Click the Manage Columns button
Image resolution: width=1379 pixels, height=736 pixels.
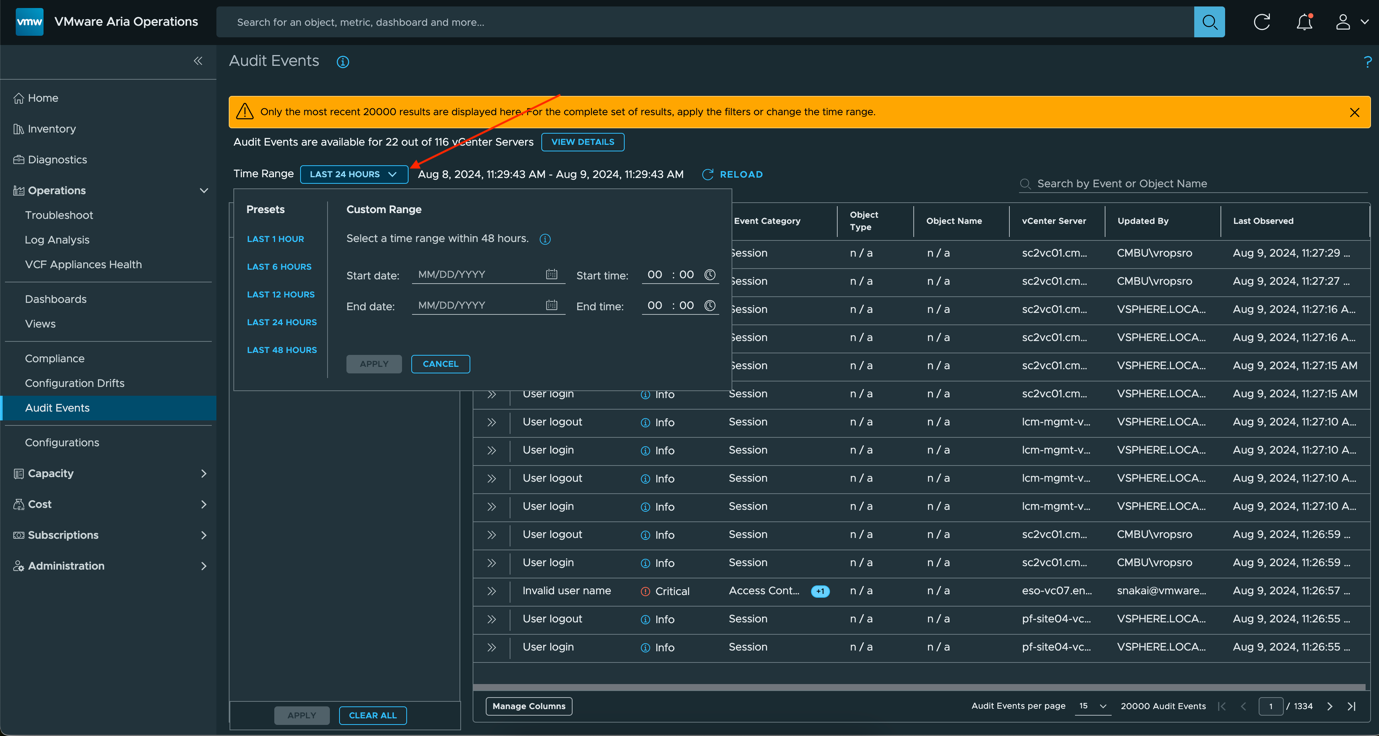coord(529,706)
